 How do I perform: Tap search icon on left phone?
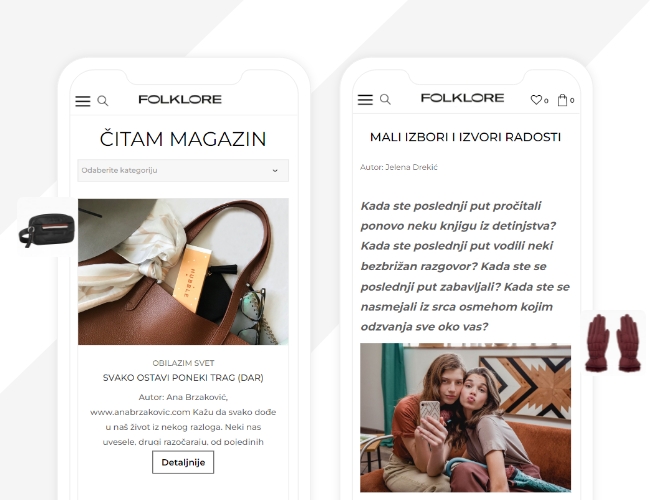point(103,101)
